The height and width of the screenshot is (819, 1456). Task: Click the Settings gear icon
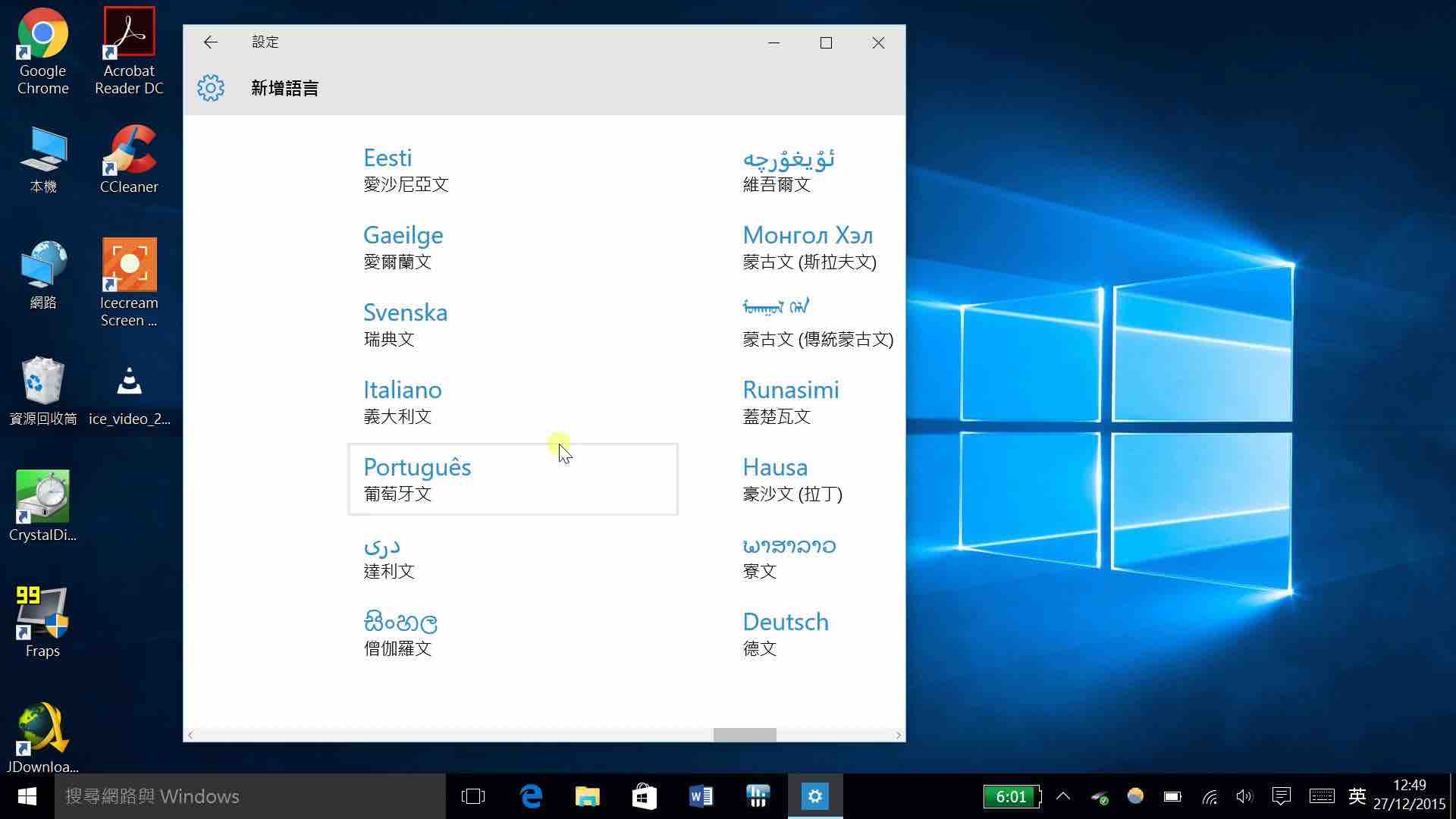tap(210, 88)
